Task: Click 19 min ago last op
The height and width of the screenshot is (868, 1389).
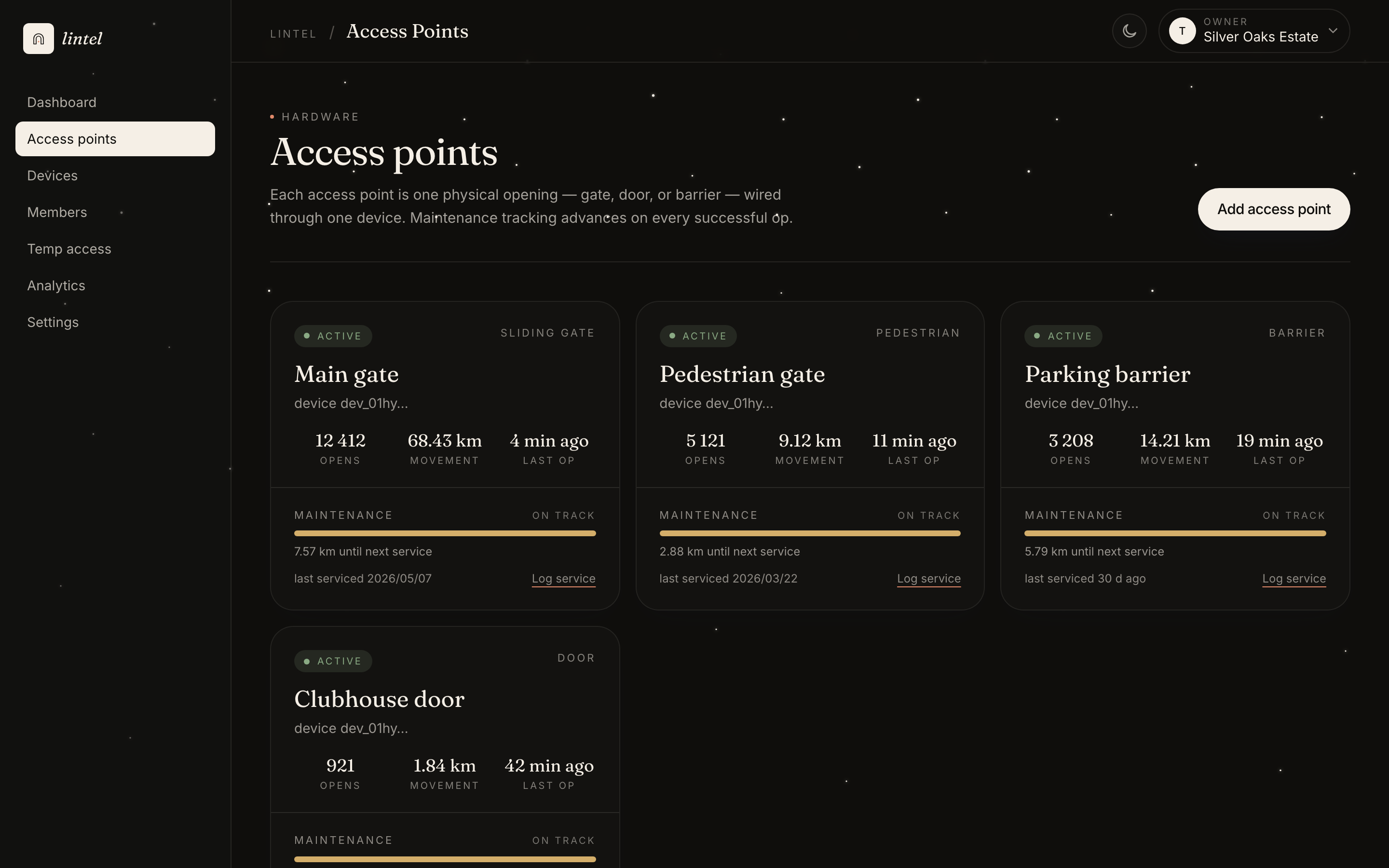Action: coord(1280,440)
